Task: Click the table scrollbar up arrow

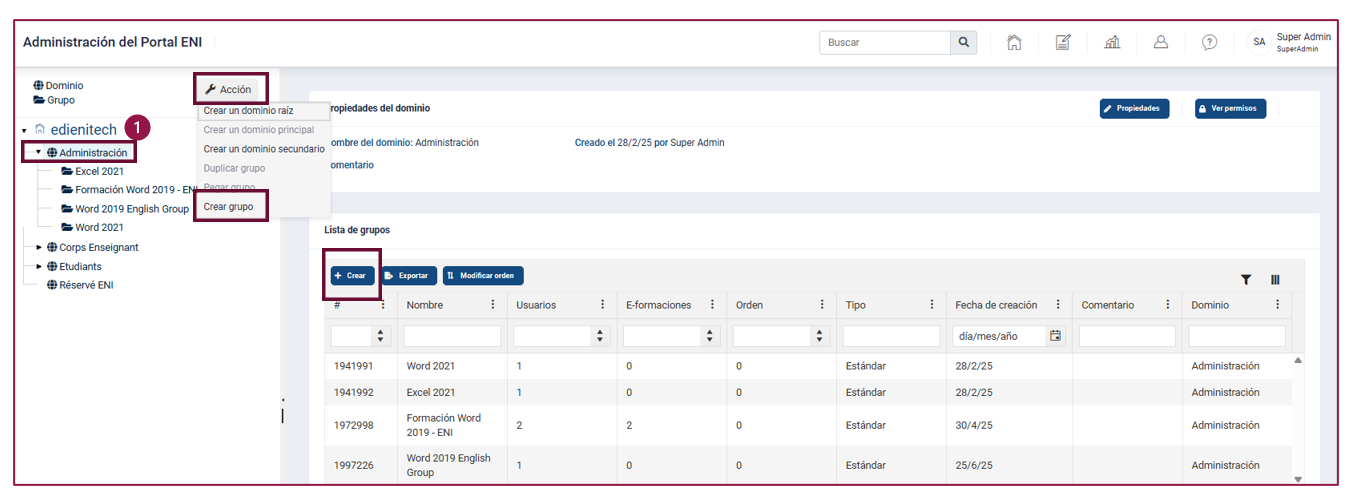Action: click(x=1299, y=360)
